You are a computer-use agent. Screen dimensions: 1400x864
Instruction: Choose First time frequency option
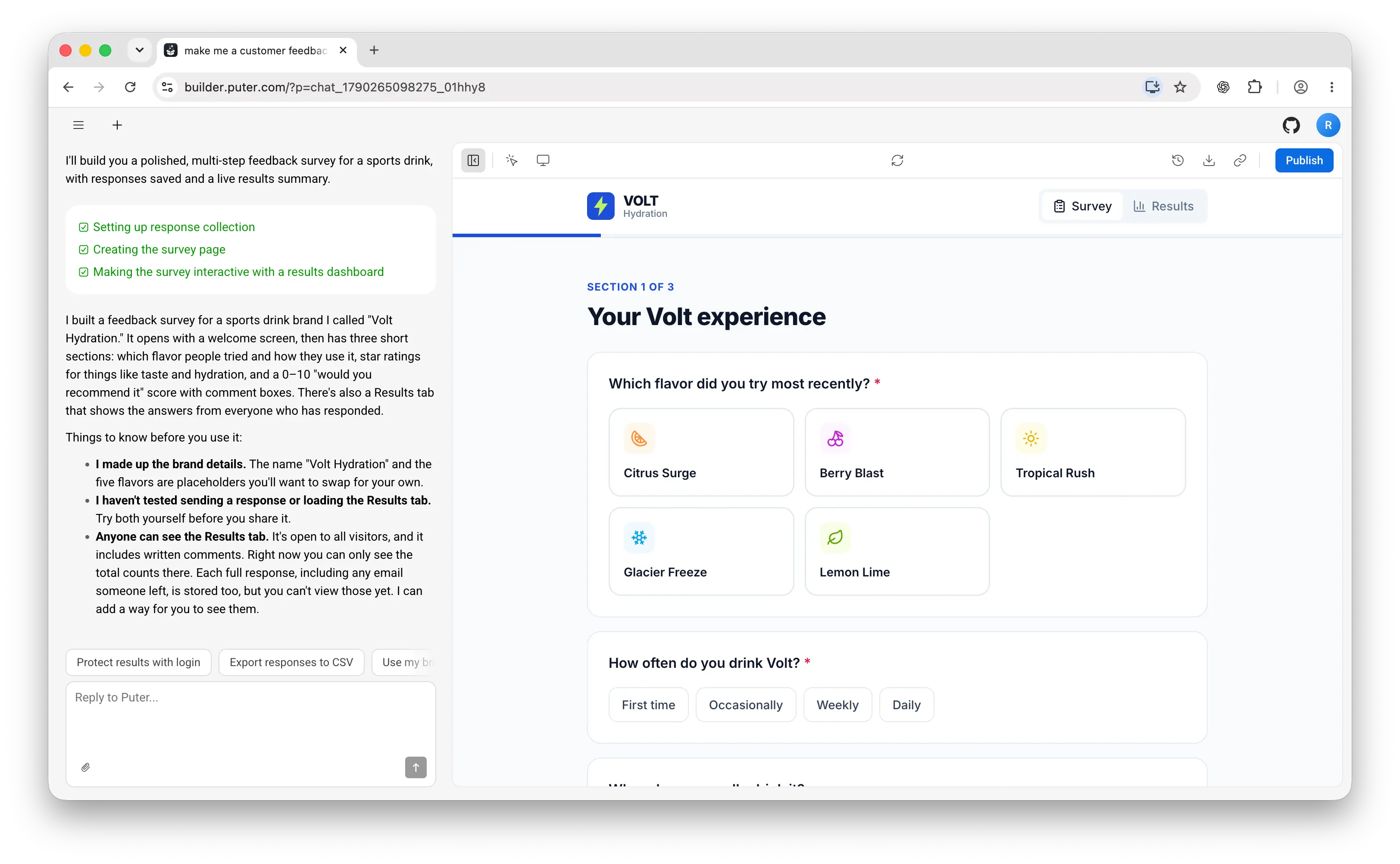click(x=648, y=704)
